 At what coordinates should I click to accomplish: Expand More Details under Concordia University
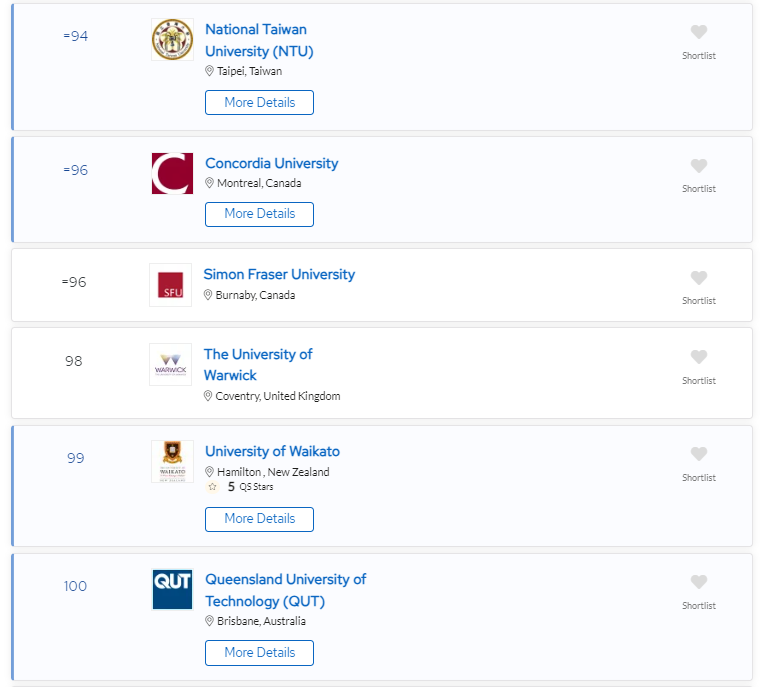(x=259, y=213)
